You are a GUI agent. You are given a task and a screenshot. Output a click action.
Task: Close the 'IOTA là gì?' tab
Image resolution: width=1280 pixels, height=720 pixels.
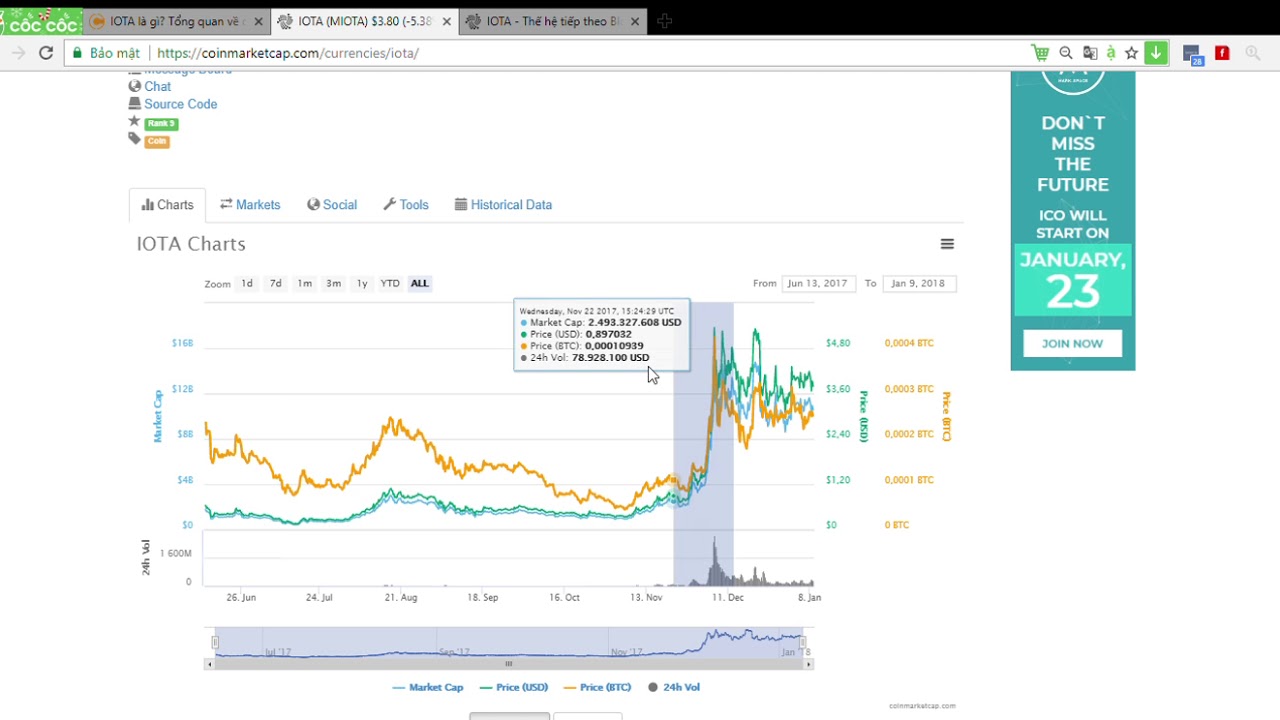pyautogui.click(x=259, y=21)
